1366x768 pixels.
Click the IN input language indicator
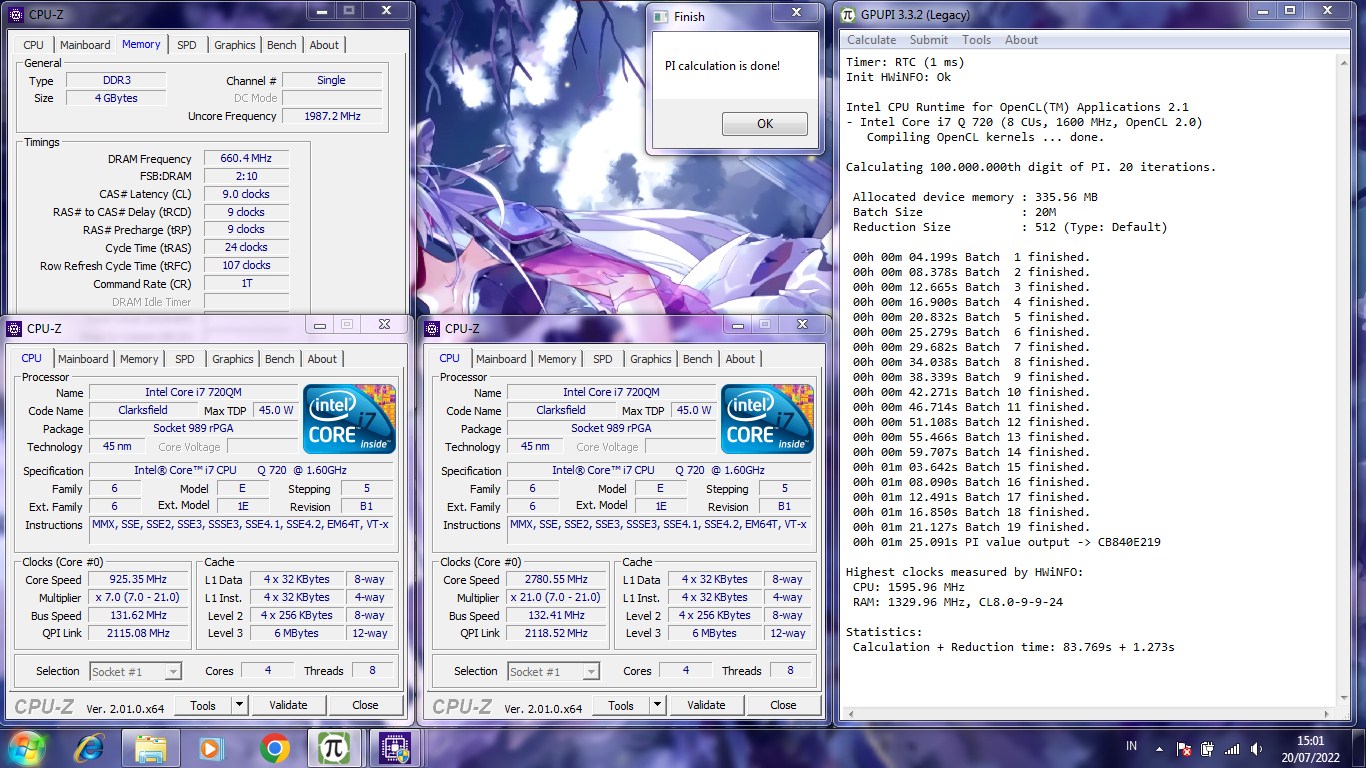[1132, 746]
